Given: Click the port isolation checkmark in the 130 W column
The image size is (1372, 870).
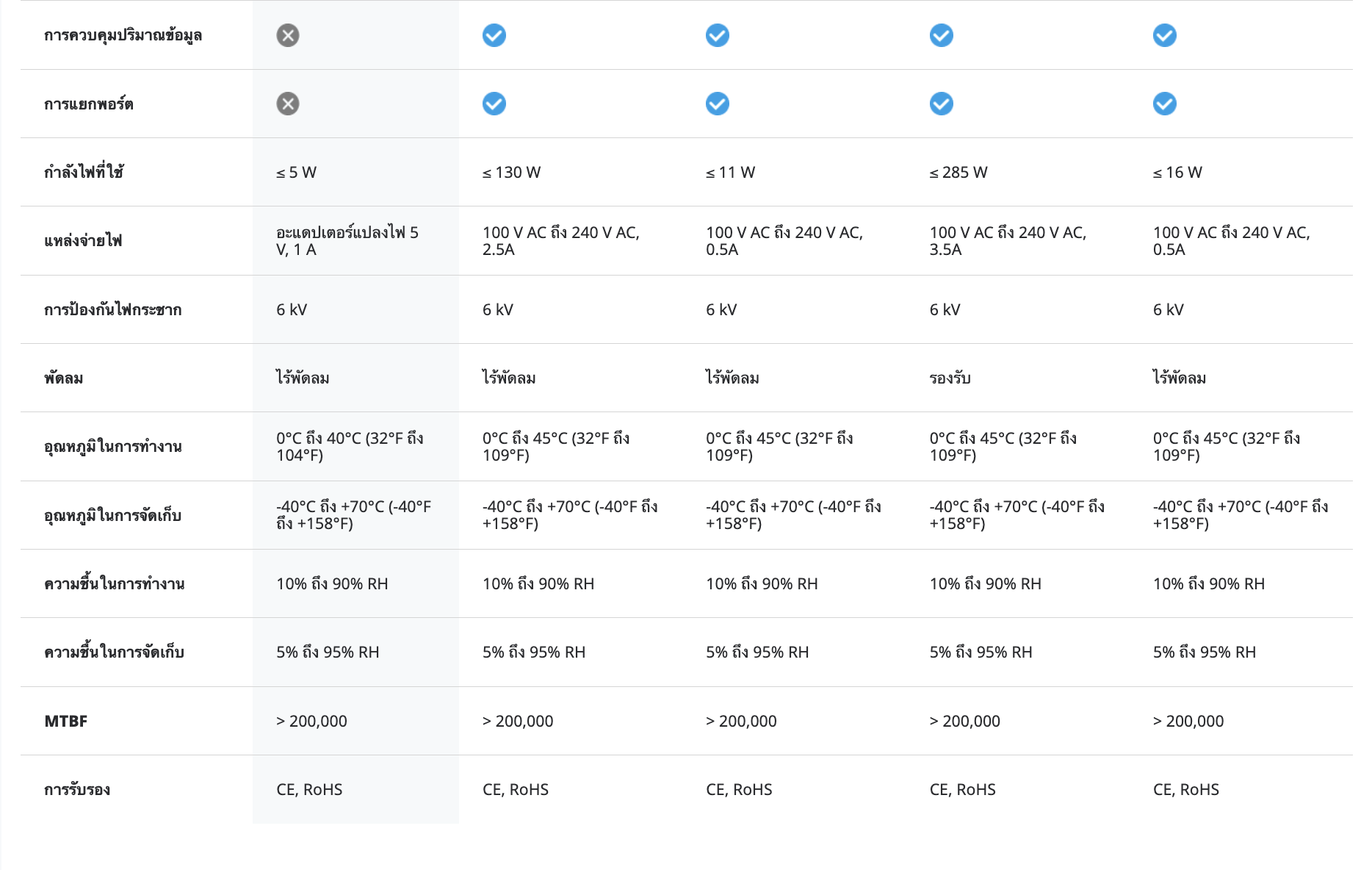Looking at the screenshot, I should click(x=494, y=104).
